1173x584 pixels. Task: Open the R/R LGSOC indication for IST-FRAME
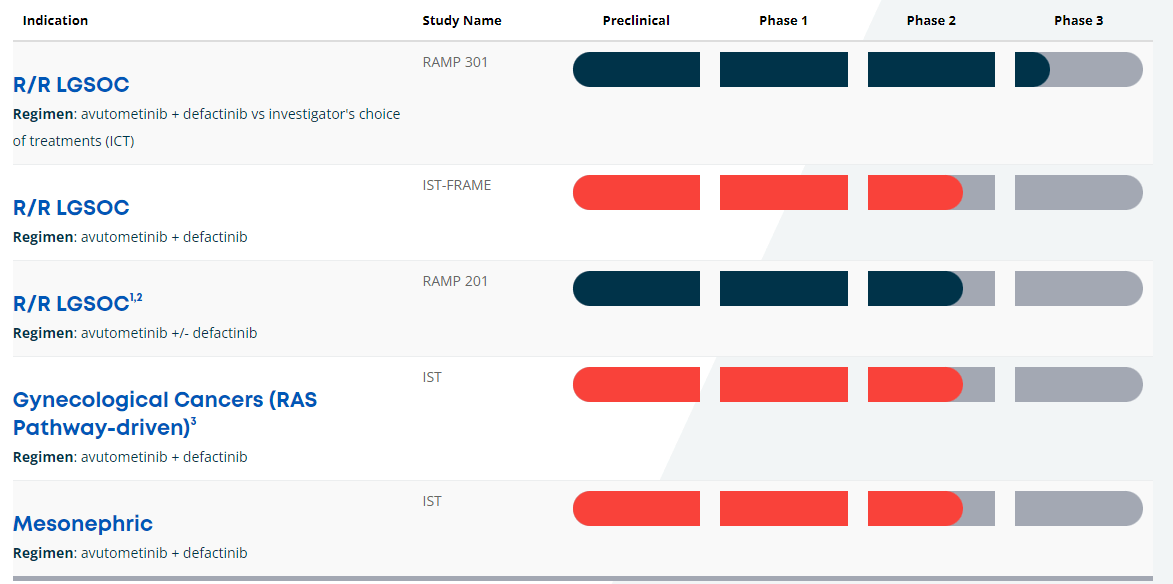pyautogui.click(x=71, y=208)
